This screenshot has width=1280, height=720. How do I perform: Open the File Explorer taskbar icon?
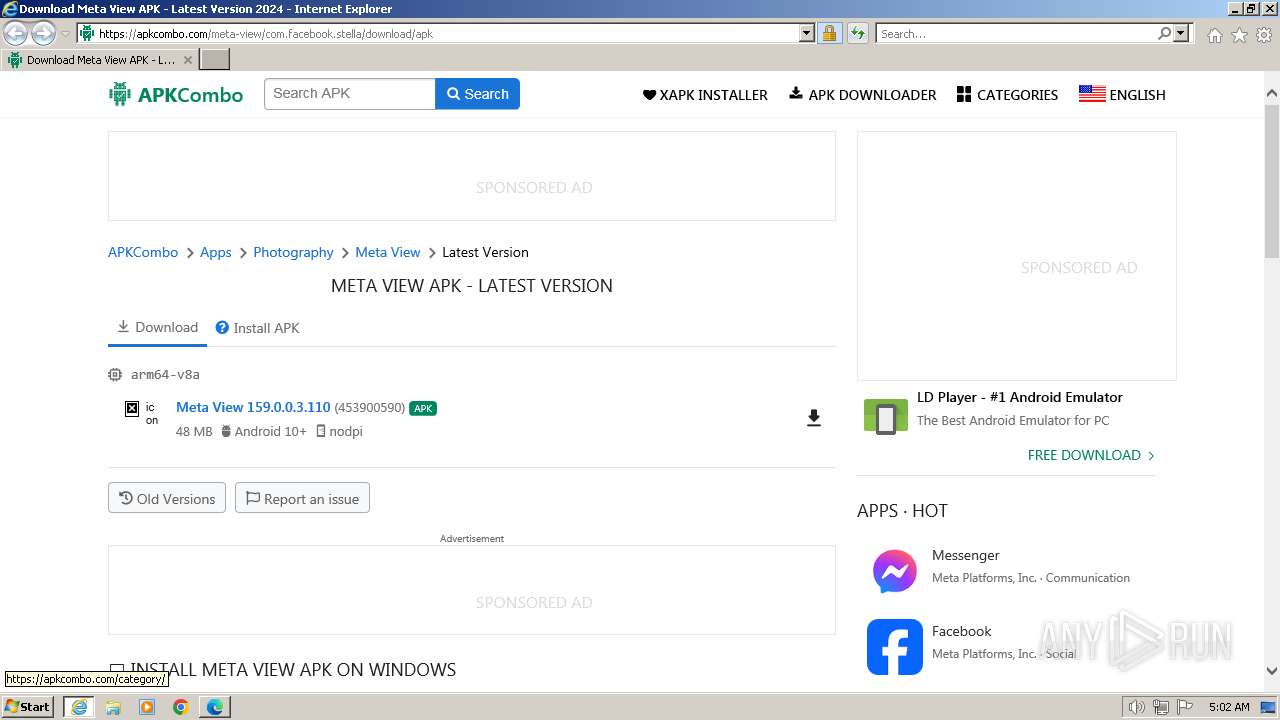[113, 707]
